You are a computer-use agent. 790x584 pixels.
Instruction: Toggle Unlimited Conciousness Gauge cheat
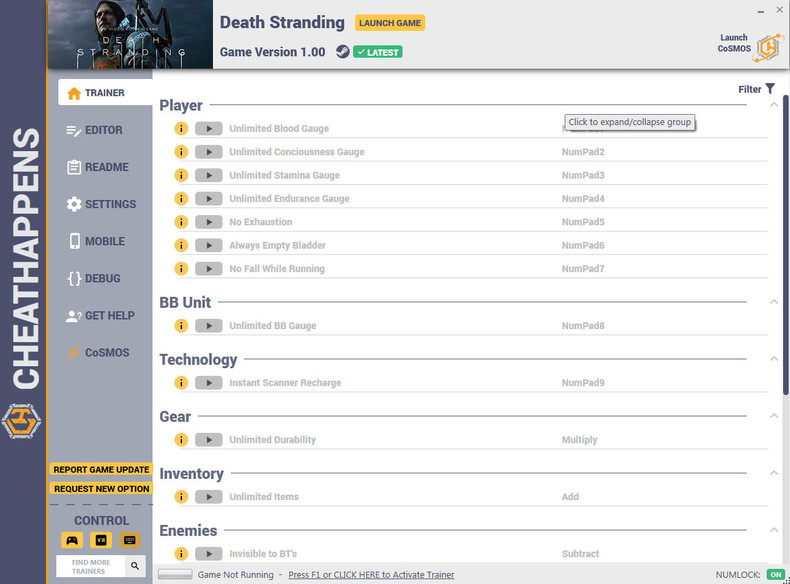(x=209, y=152)
